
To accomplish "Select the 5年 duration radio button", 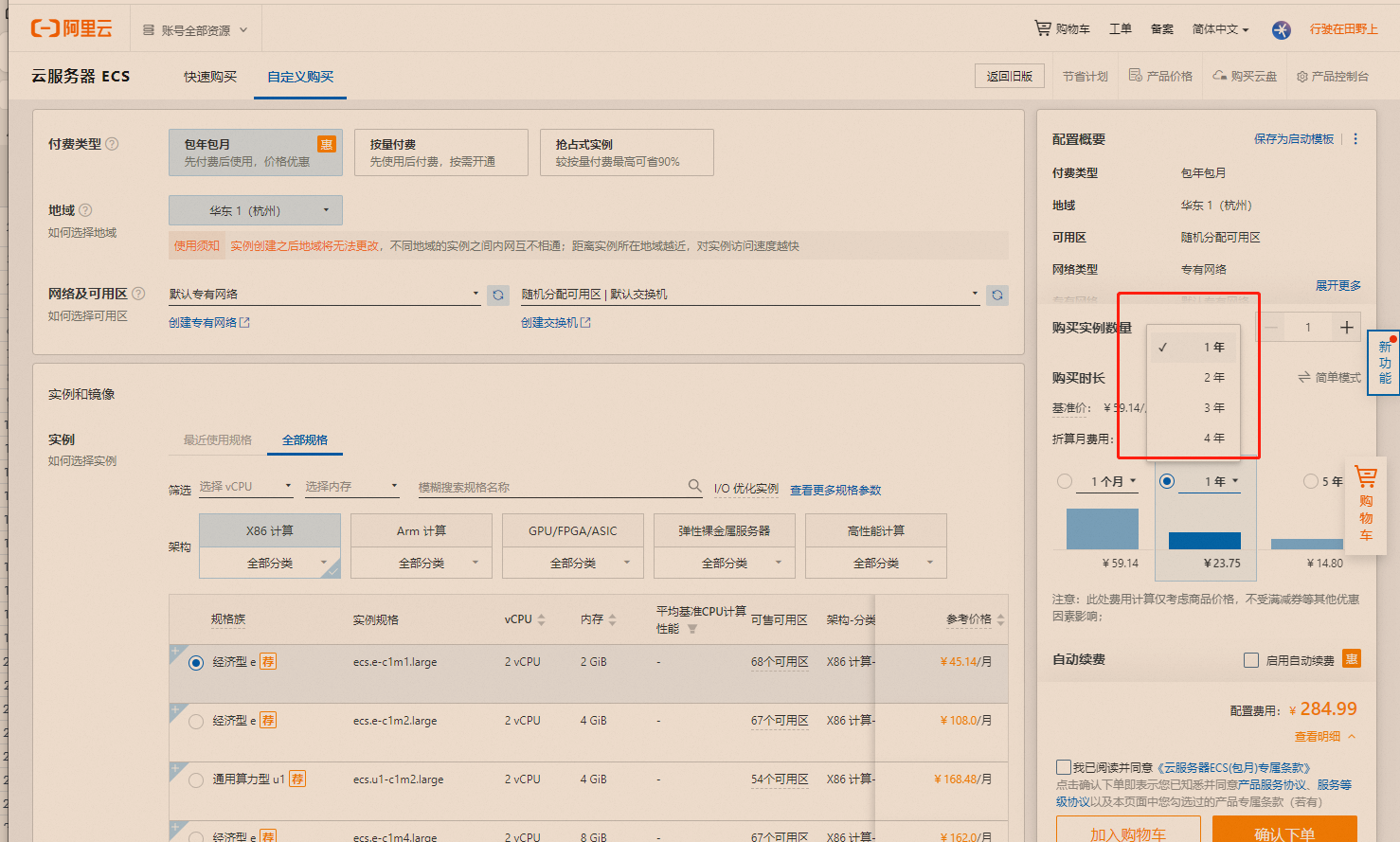I will coord(1311,481).
